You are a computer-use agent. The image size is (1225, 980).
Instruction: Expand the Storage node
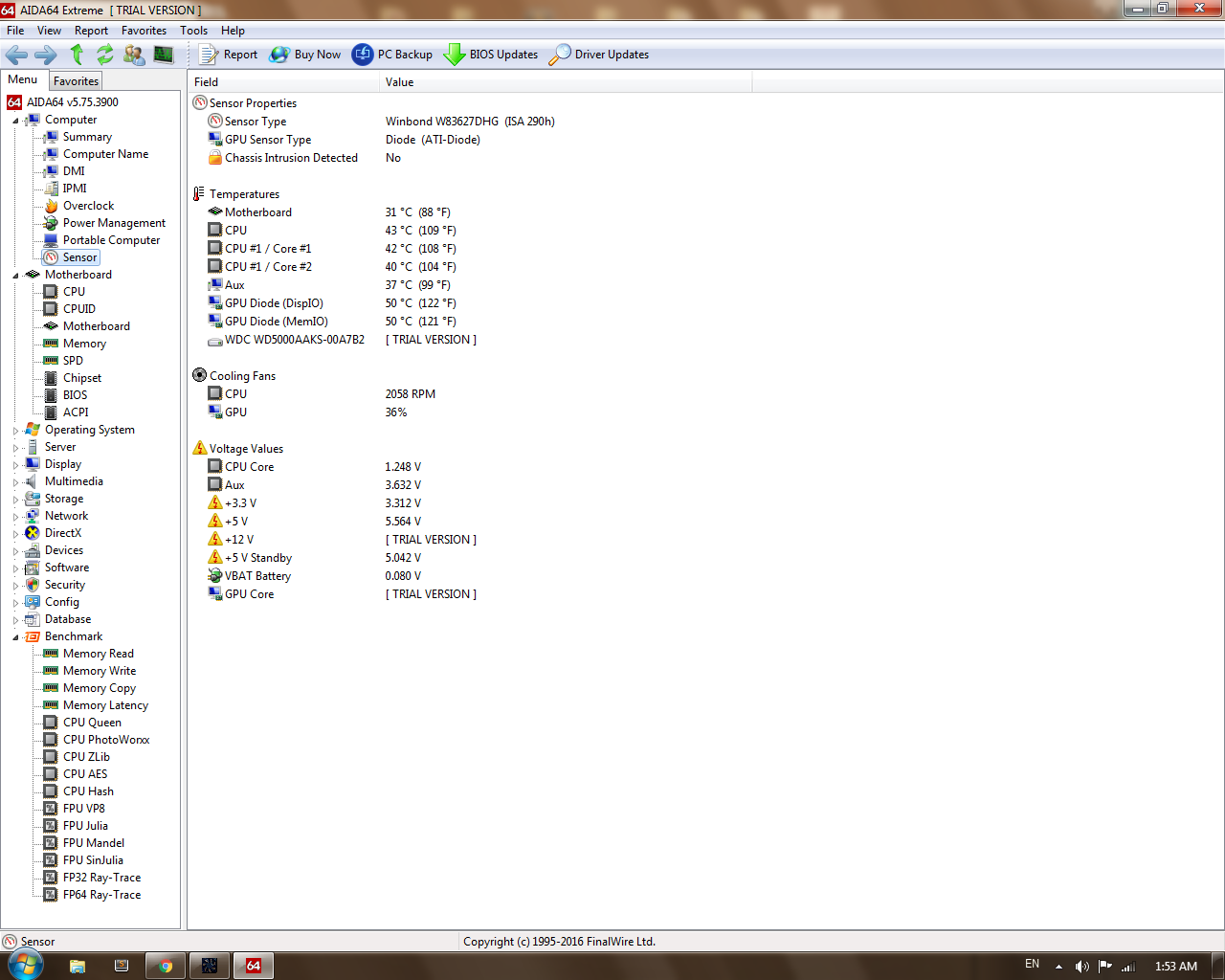pyautogui.click(x=15, y=500)
